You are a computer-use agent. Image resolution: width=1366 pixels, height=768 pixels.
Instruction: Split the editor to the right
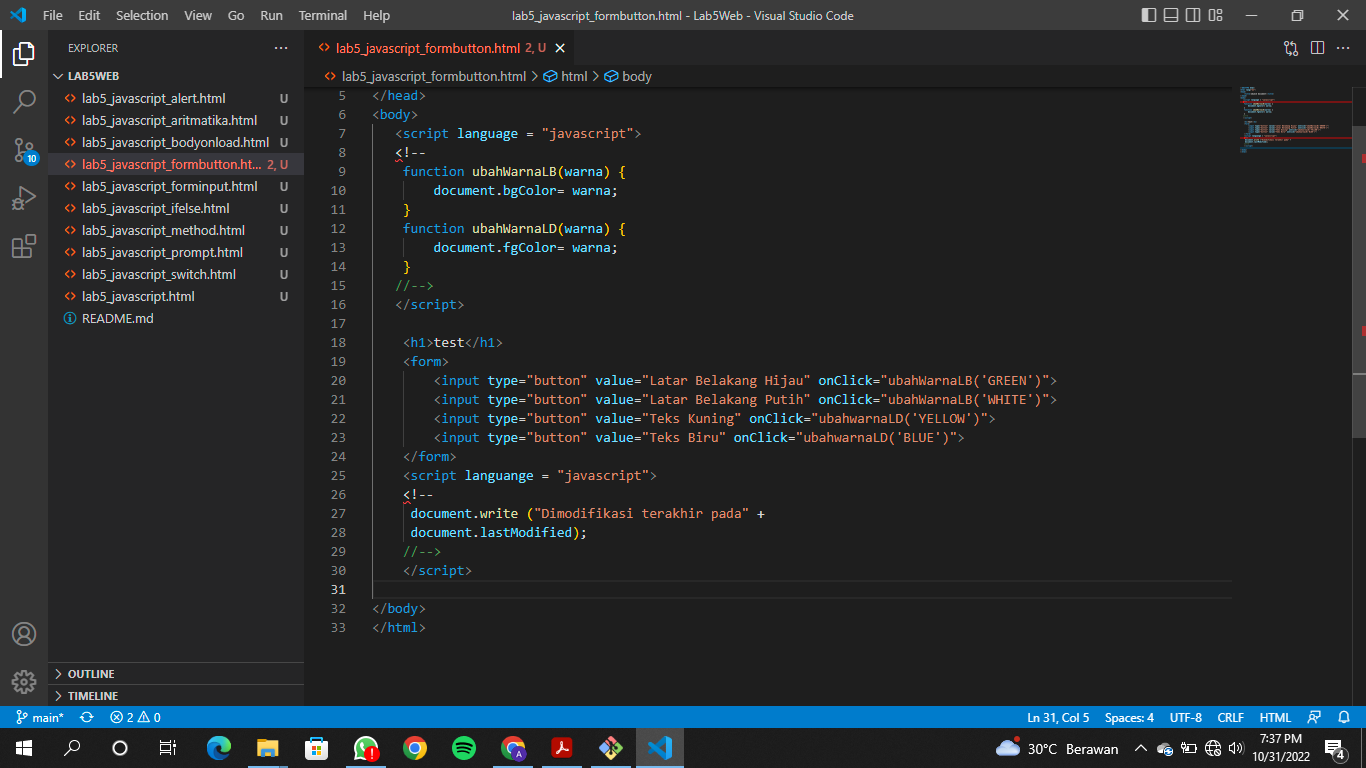(1317, 48)
